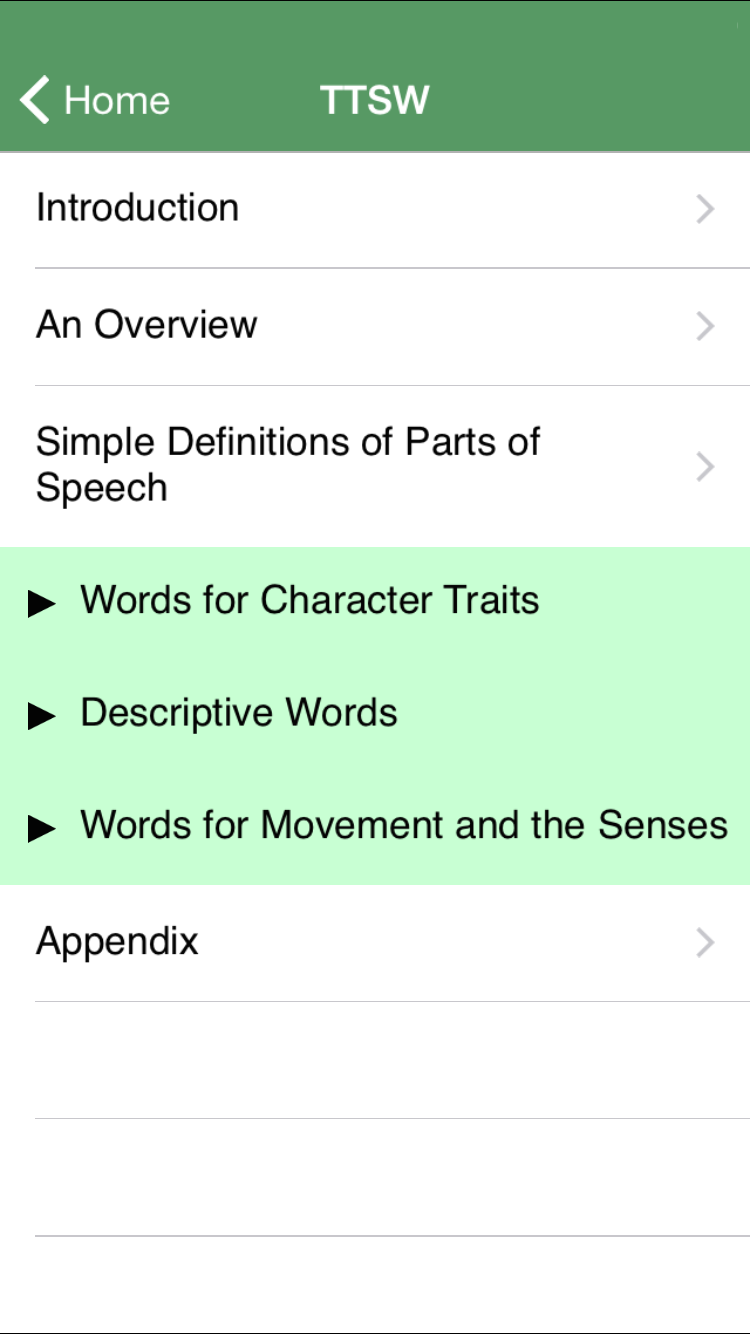
Task: Select Simple Definitions of Parts of Speech
Action: [x=288, y=465]
